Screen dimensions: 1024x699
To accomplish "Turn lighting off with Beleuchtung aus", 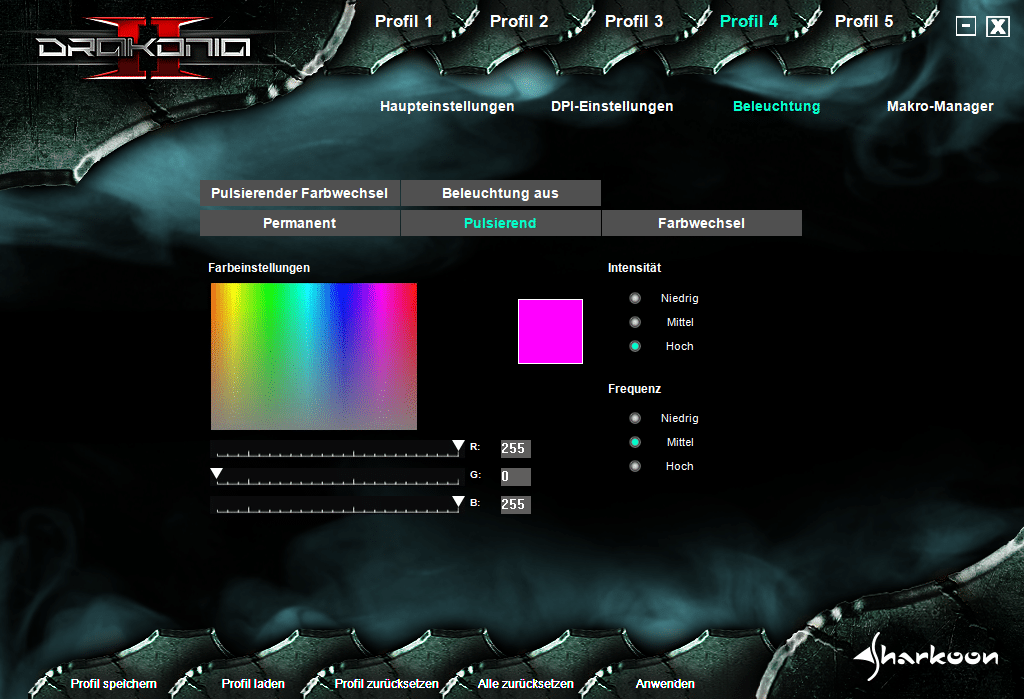I will click(x=500, y=193).
